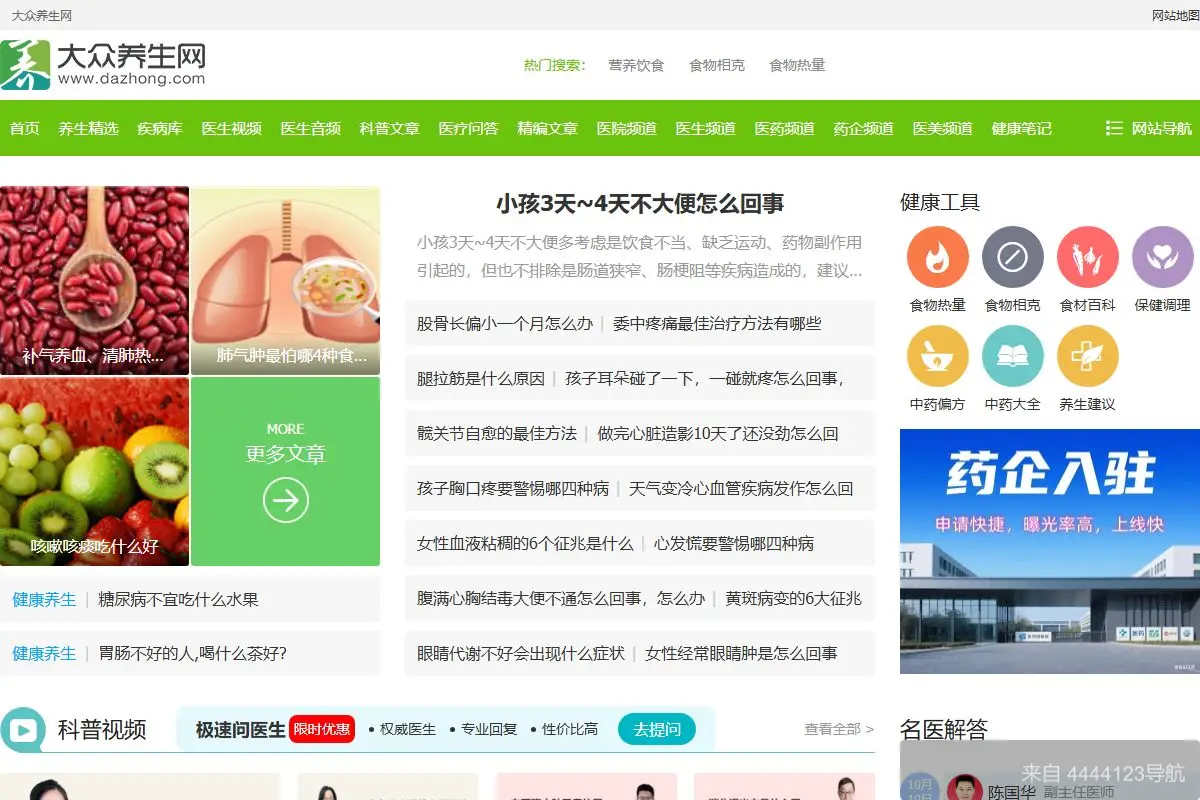Open the 医疗问答 nav item
This screenshot has width=1200, height=800.
coord(468,129)
